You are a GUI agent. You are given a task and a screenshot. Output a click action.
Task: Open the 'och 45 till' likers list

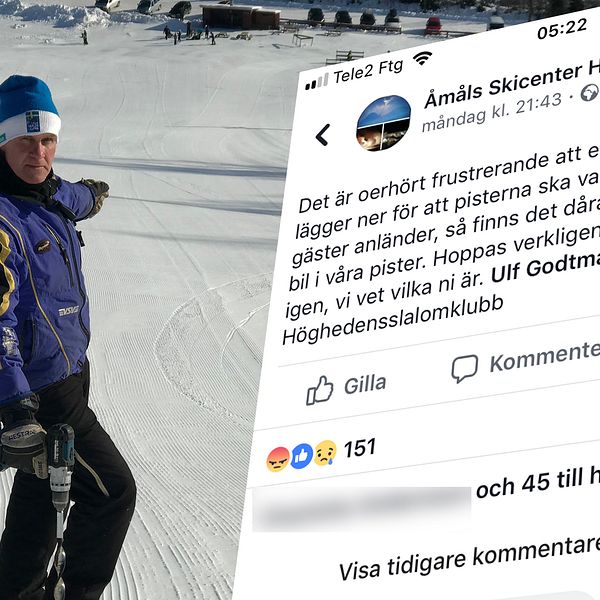[x=538, y=483]
